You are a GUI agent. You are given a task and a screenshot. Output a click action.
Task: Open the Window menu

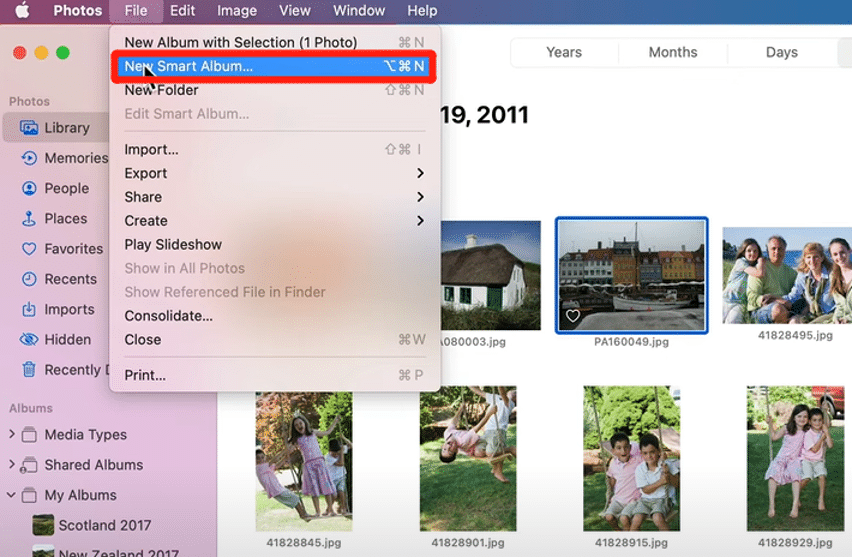(x=359, y=10)
